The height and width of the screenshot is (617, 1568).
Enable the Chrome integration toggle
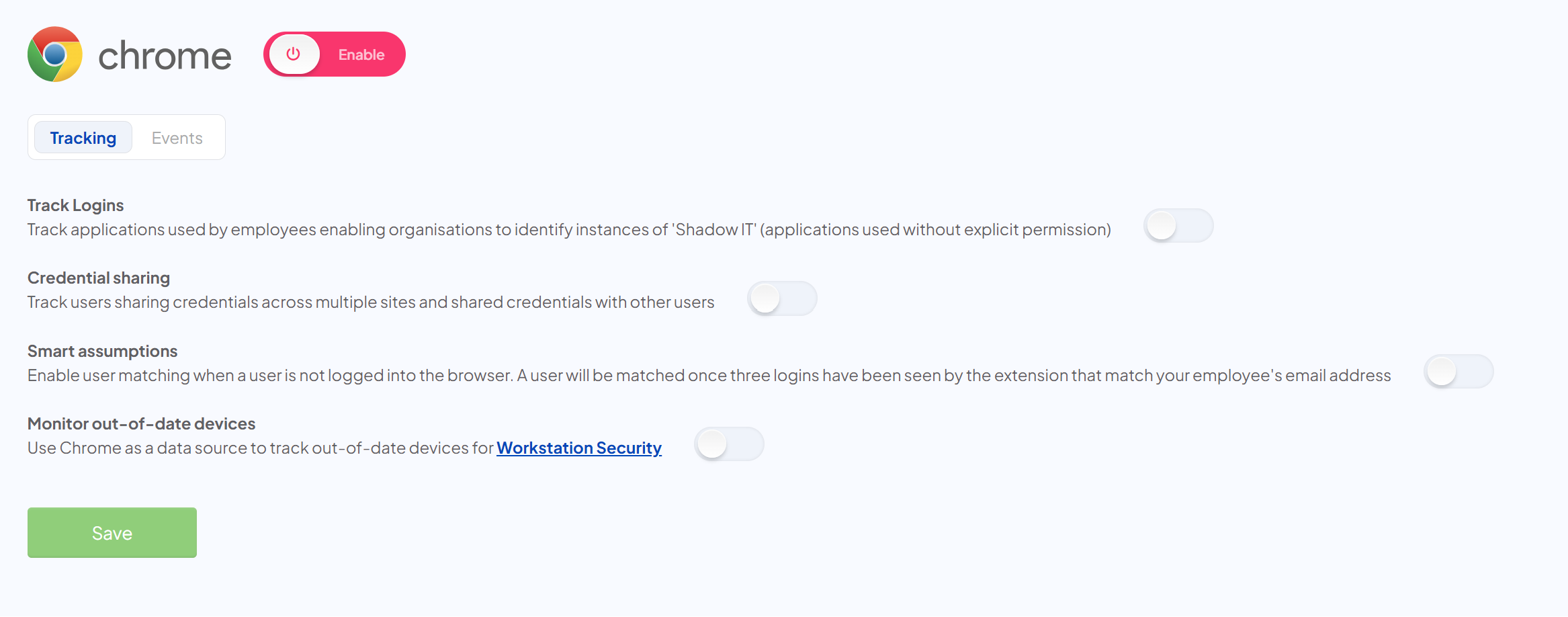334,54
